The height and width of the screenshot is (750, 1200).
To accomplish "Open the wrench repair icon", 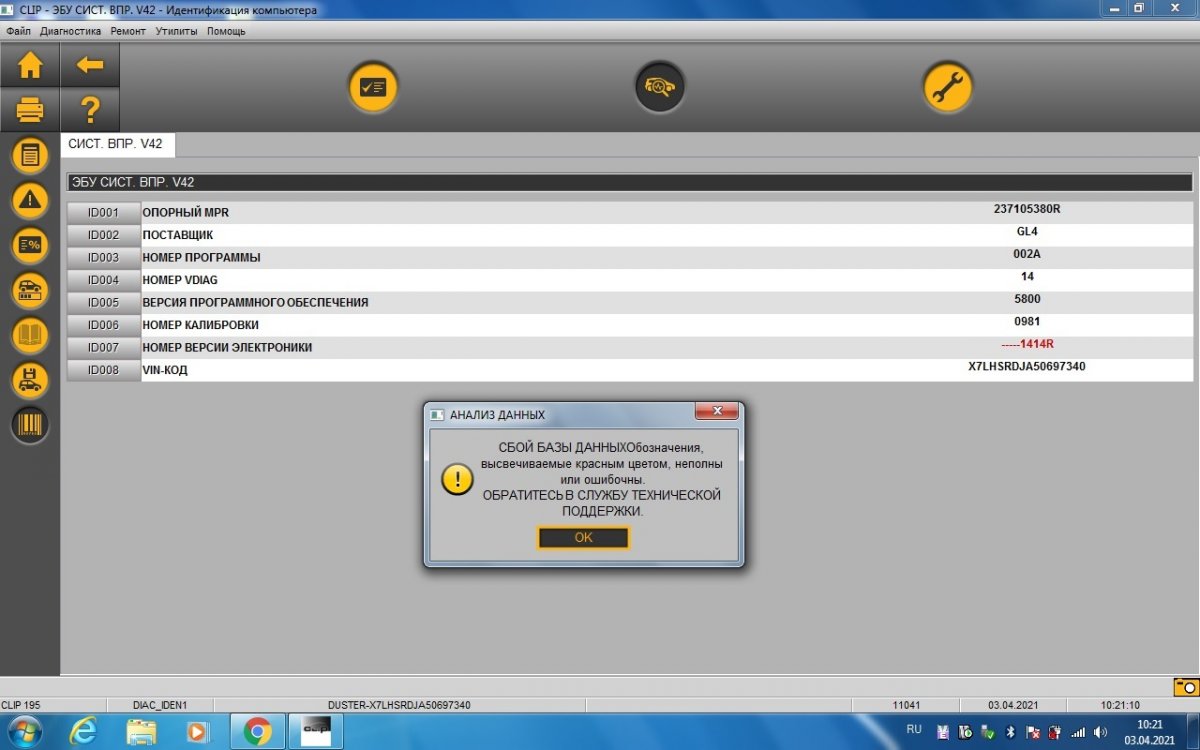I will point(947,87).
